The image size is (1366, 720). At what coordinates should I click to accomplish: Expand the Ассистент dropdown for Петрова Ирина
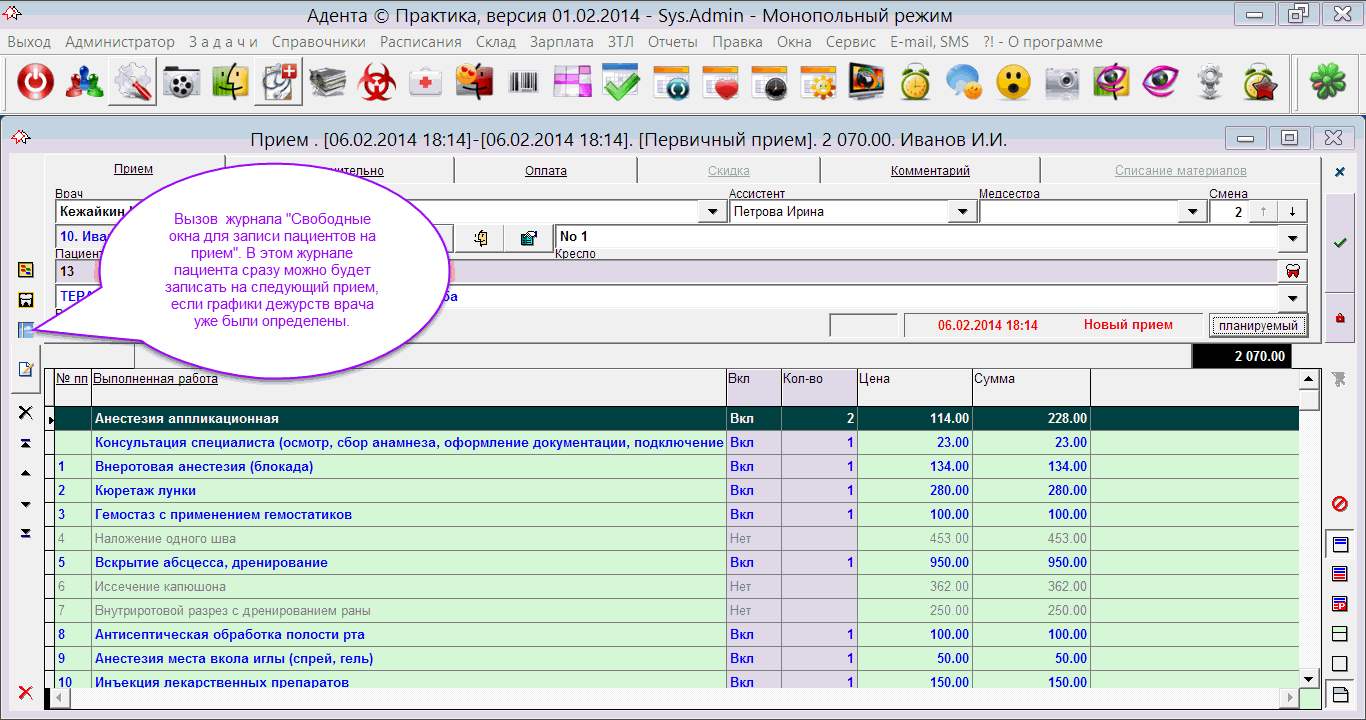tap(962, 212)
